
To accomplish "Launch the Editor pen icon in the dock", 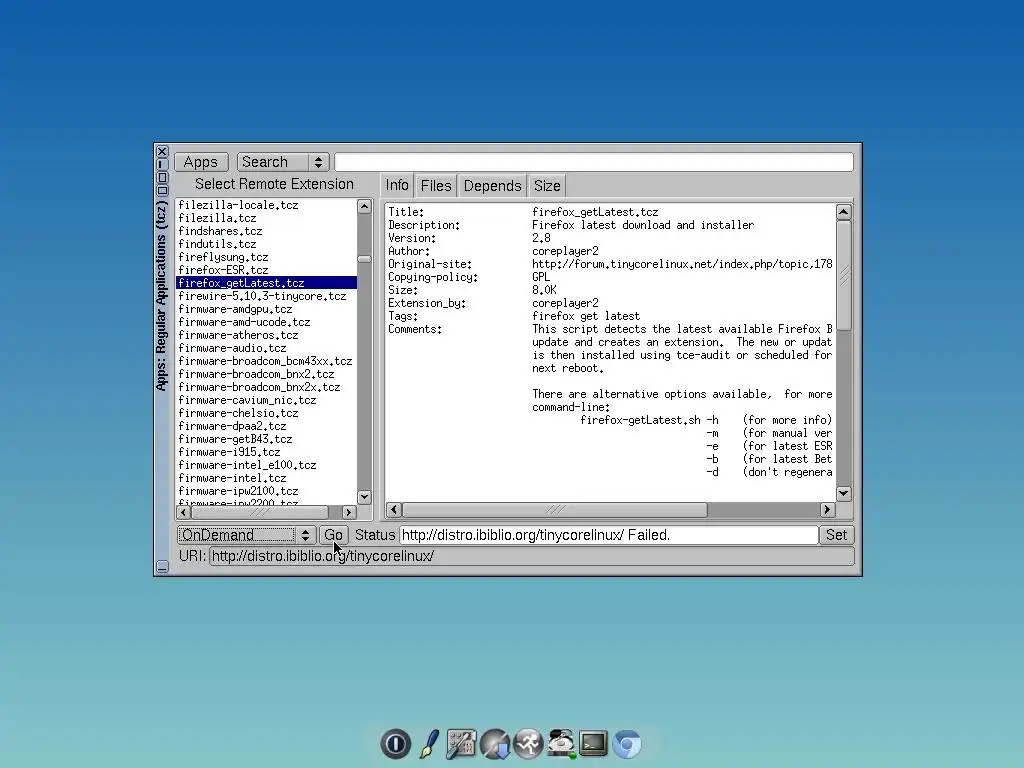I will (x=428, y=744).
